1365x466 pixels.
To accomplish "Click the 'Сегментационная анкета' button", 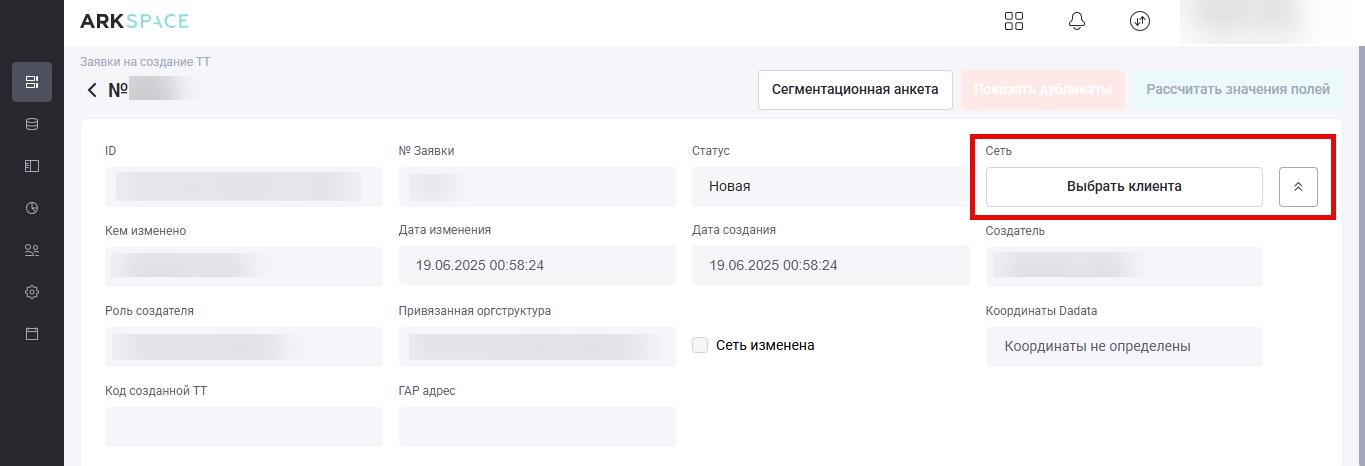I will click(x=855, y=89).
